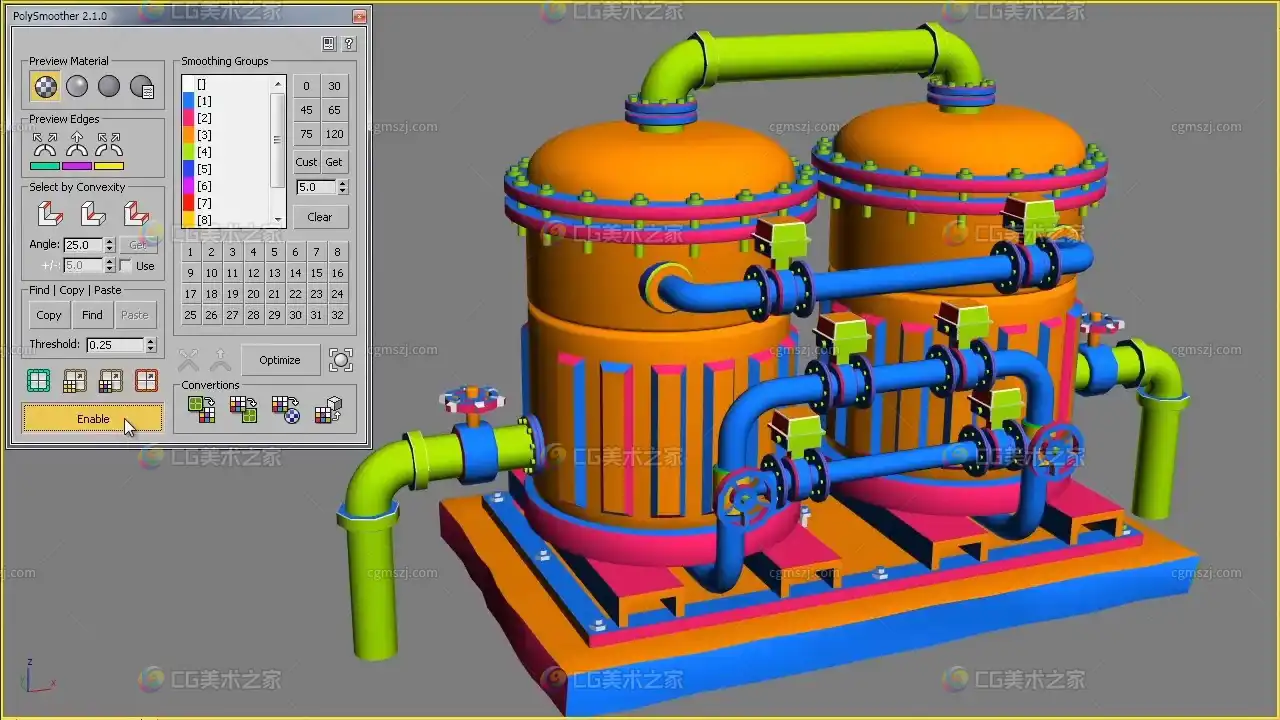
Task: Click the yellow Enable button
Action: [x=93, y=419]
